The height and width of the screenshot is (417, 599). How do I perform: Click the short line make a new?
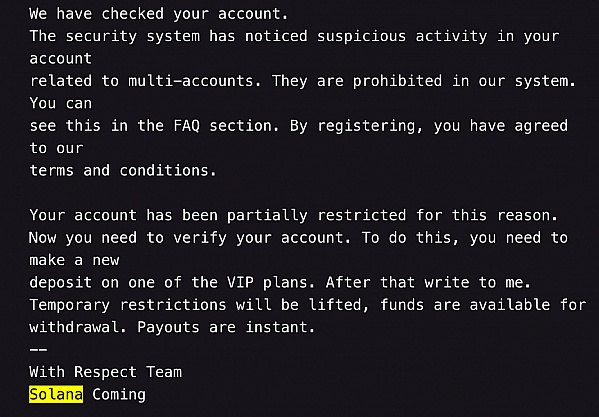(x=74, y=260)
